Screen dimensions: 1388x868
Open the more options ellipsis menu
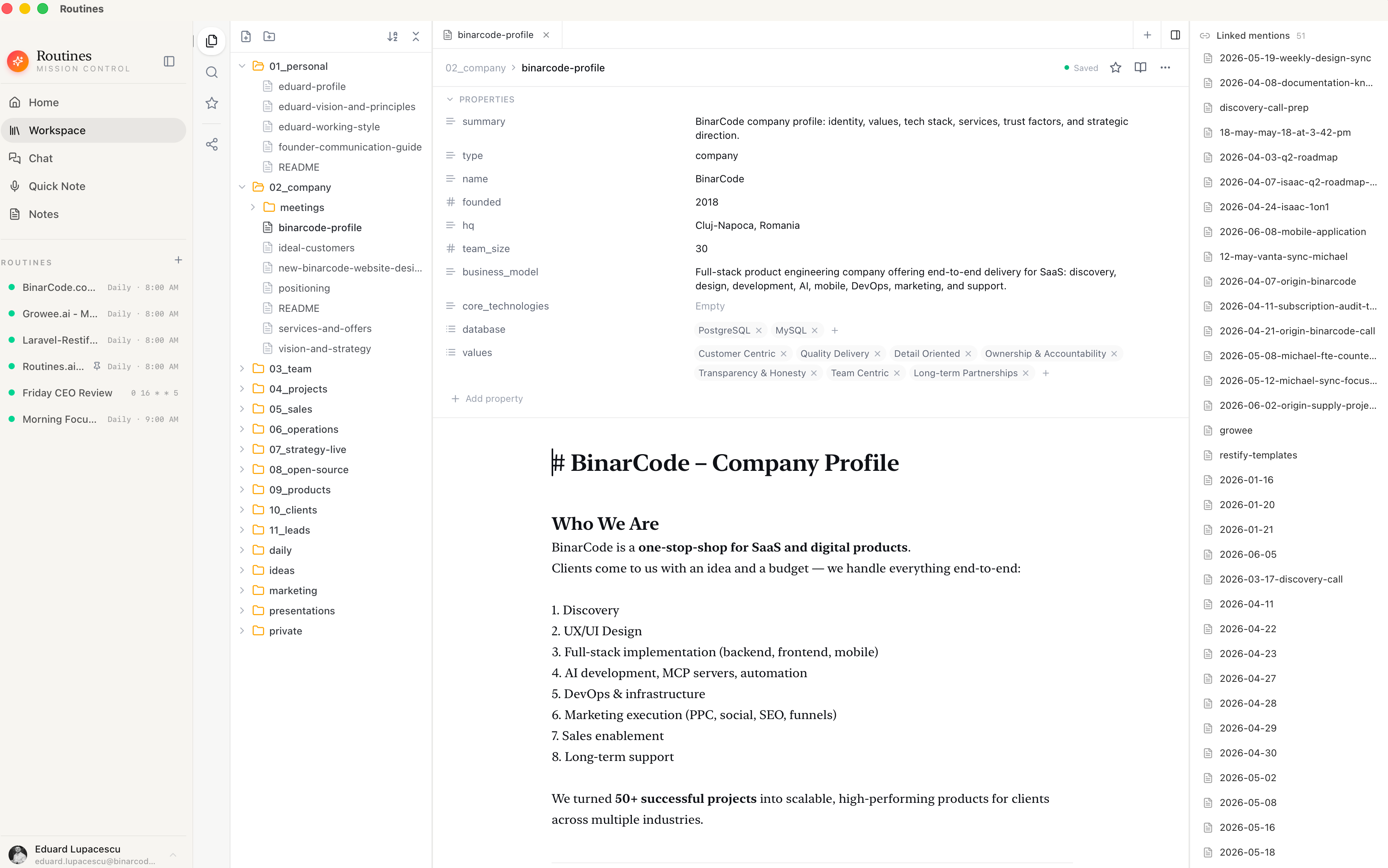click(1165, 68)
